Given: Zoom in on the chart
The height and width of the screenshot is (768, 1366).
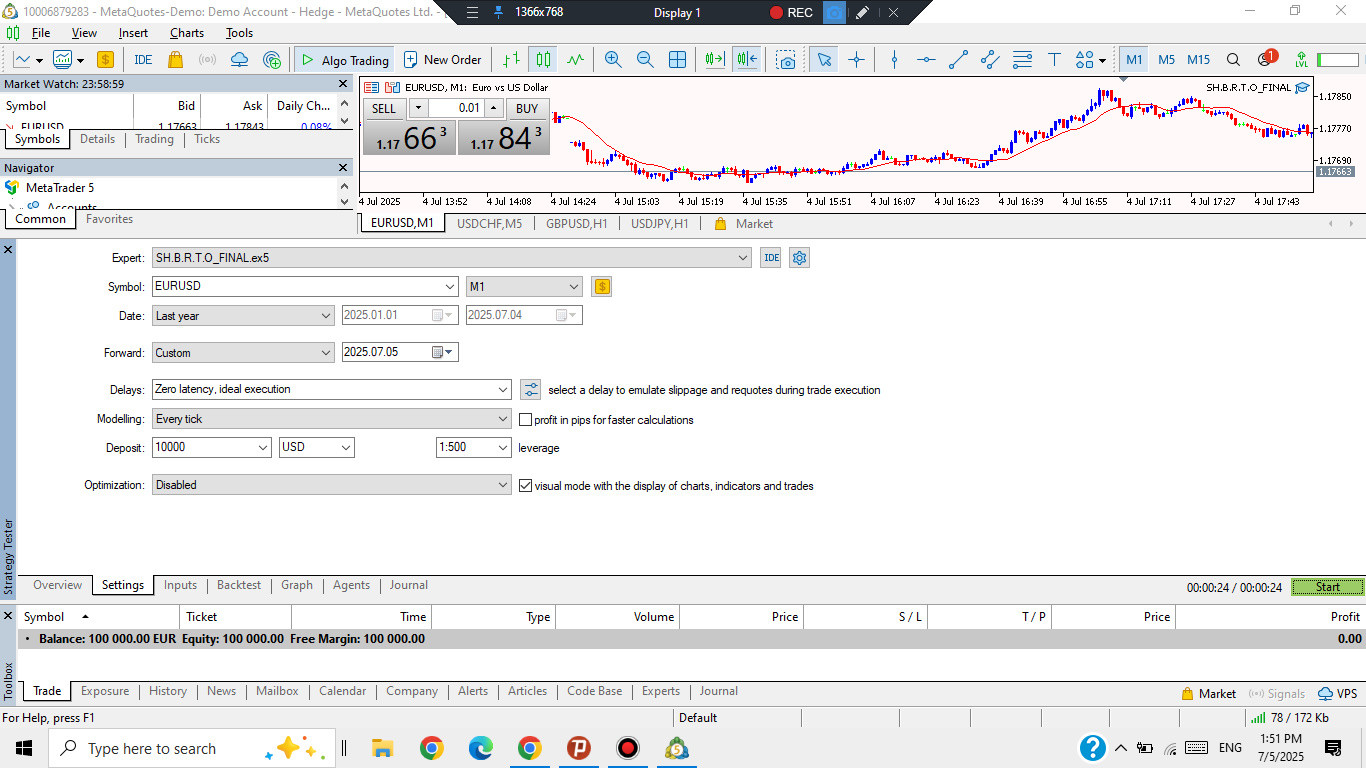Looking at the screenshot, I should (613, 60).
